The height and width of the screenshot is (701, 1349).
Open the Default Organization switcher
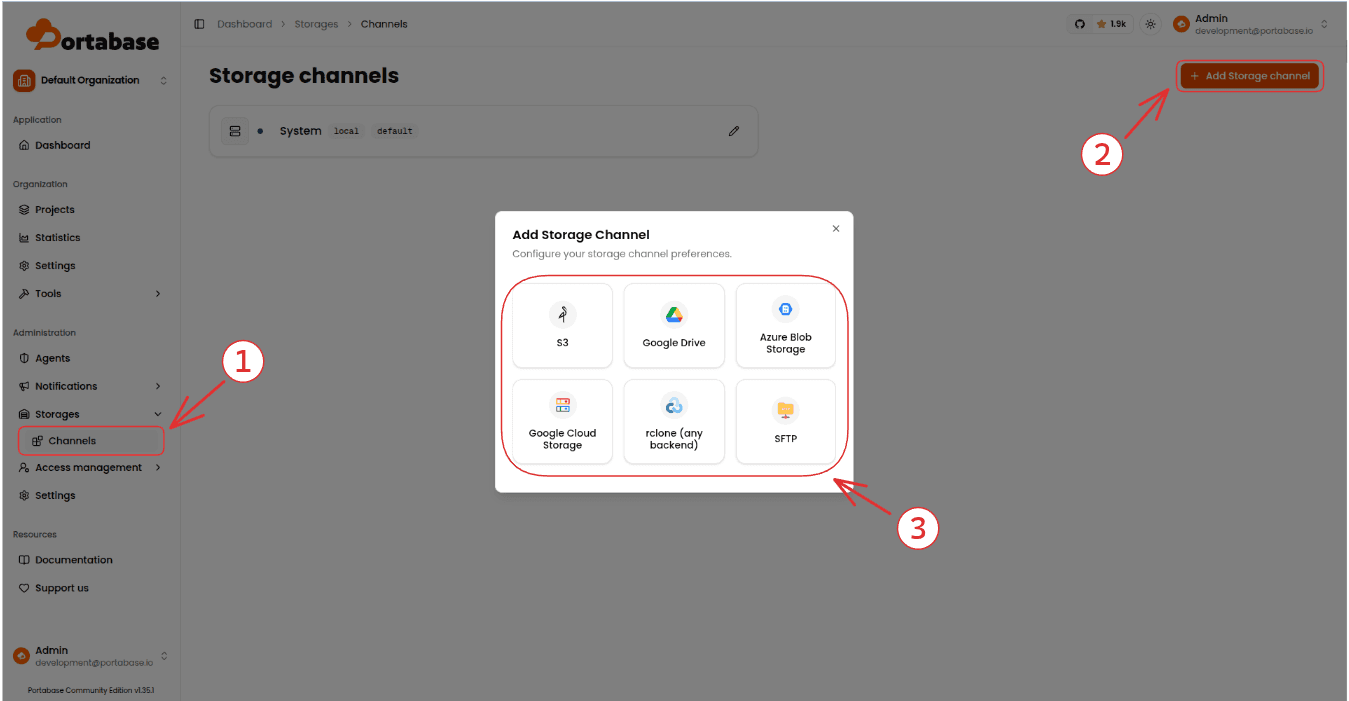91,80
